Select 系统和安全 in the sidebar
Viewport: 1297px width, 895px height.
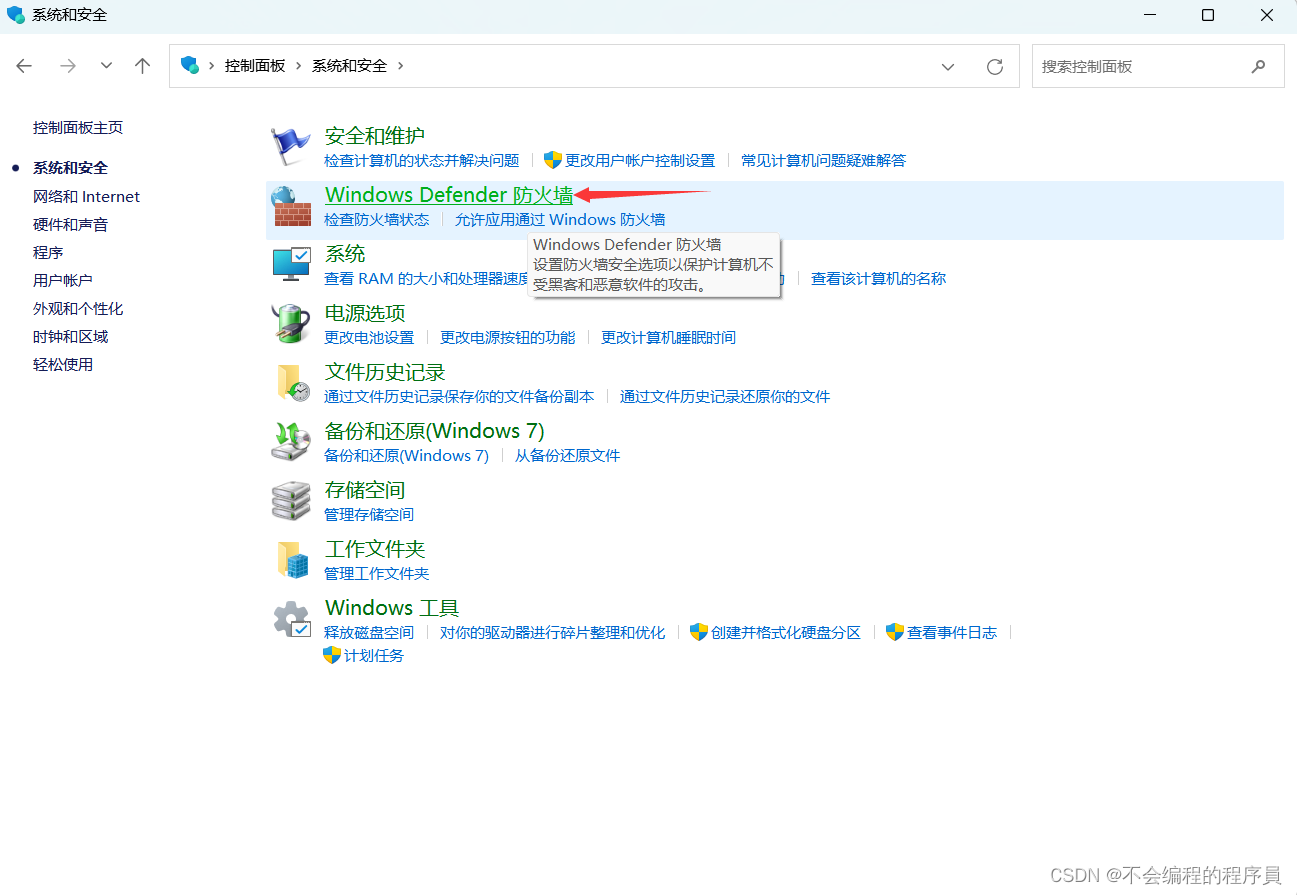click(70, 168)
